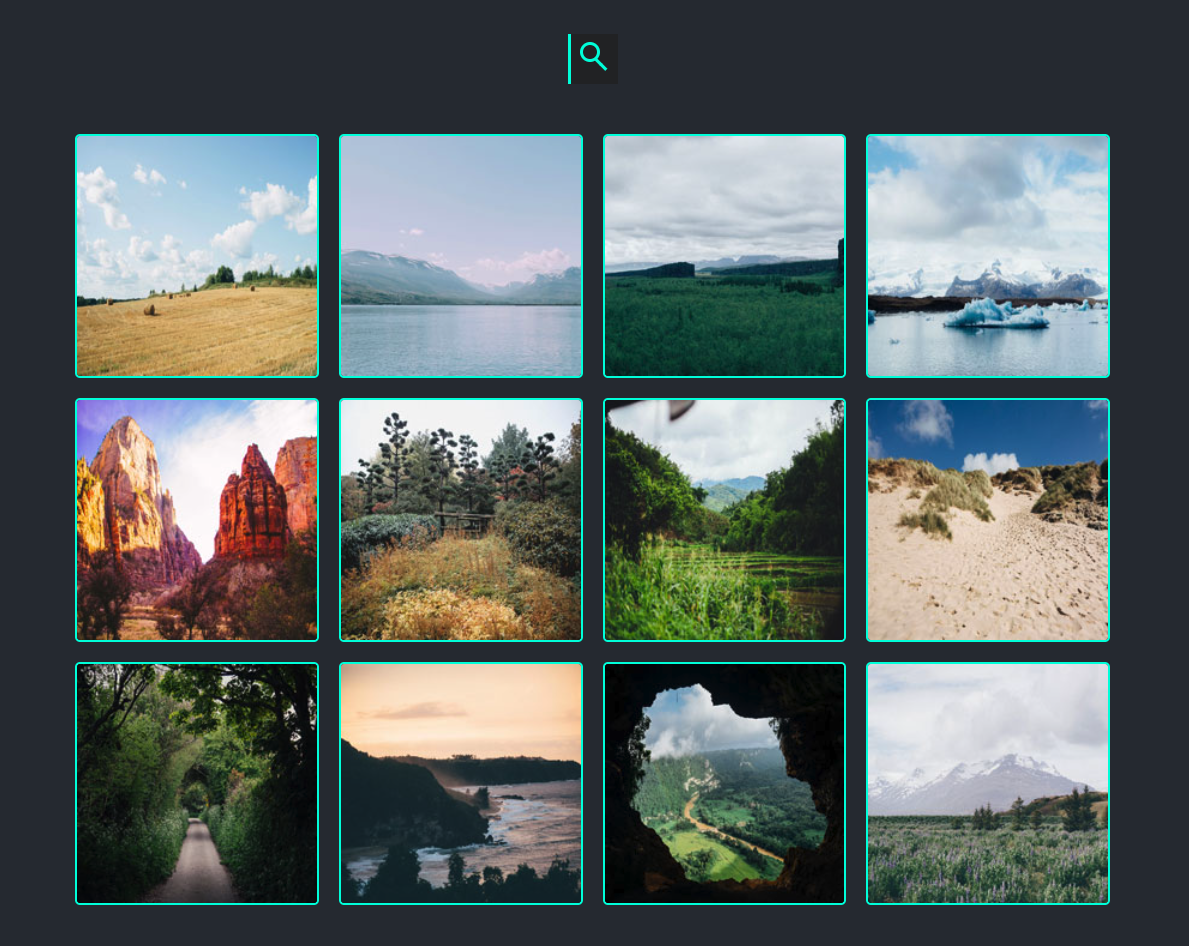Select the calm pink-sky lake thumbnail
This screenshot has width=1189, height=946.
point(461,255)
